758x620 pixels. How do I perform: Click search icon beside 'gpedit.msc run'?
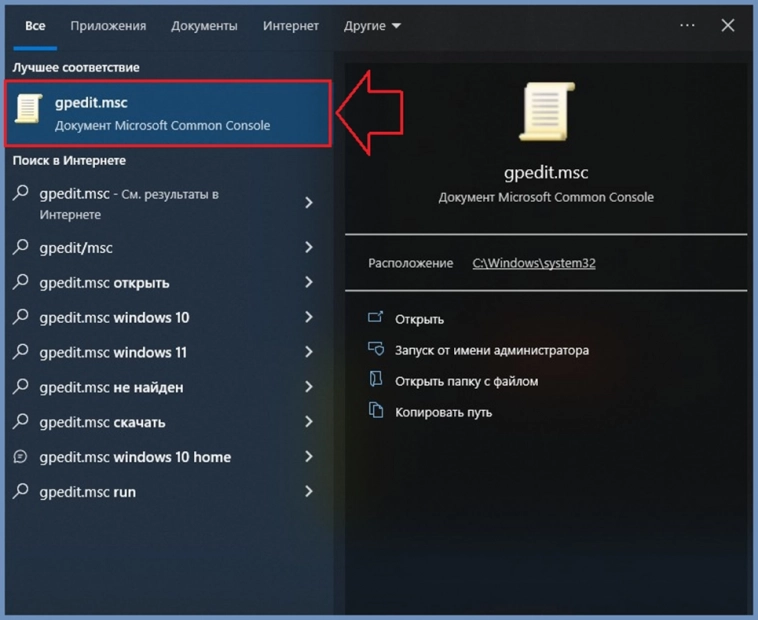click(20, 490)
